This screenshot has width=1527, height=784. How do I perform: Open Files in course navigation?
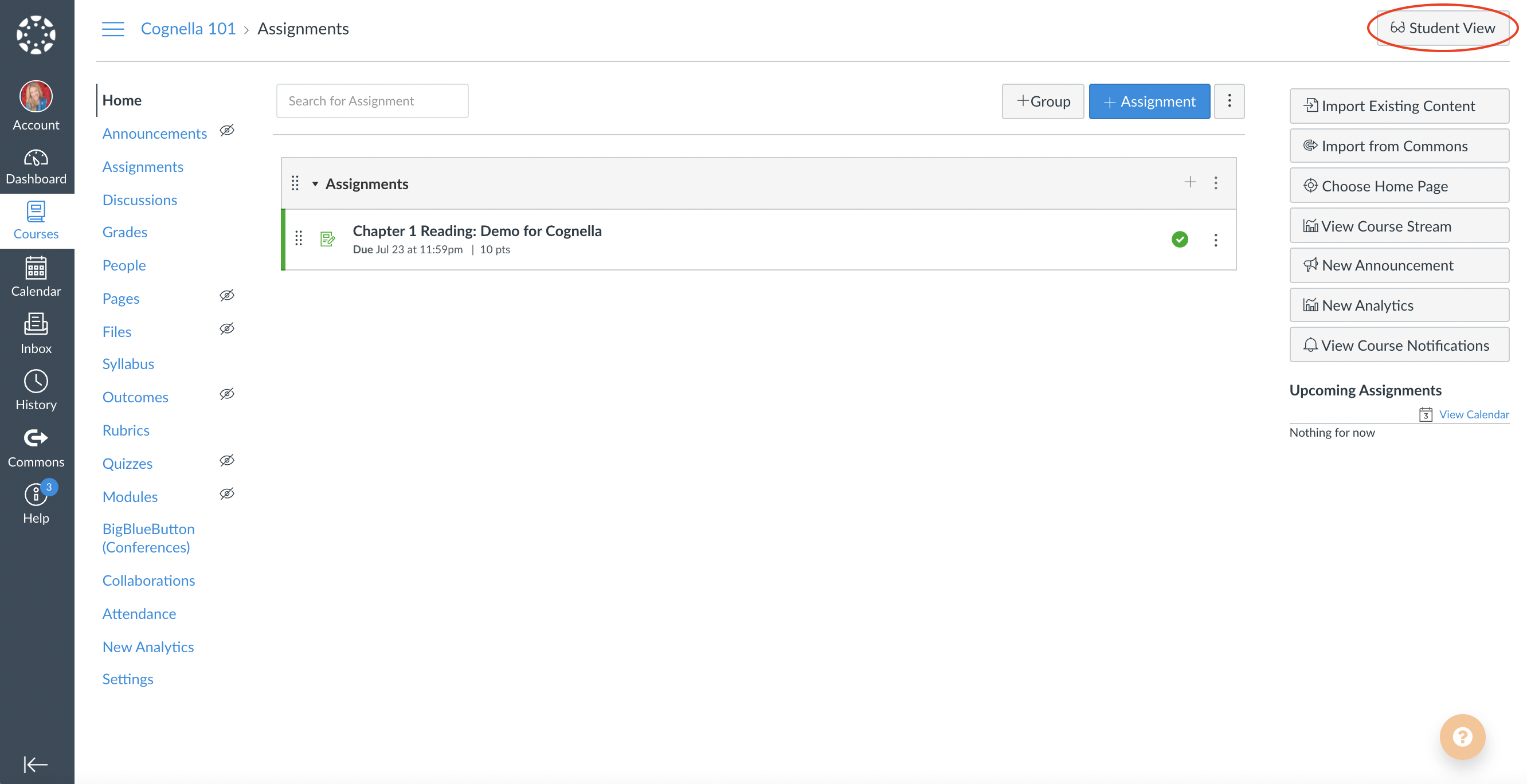pyautogui.click(x=117, y=332)
